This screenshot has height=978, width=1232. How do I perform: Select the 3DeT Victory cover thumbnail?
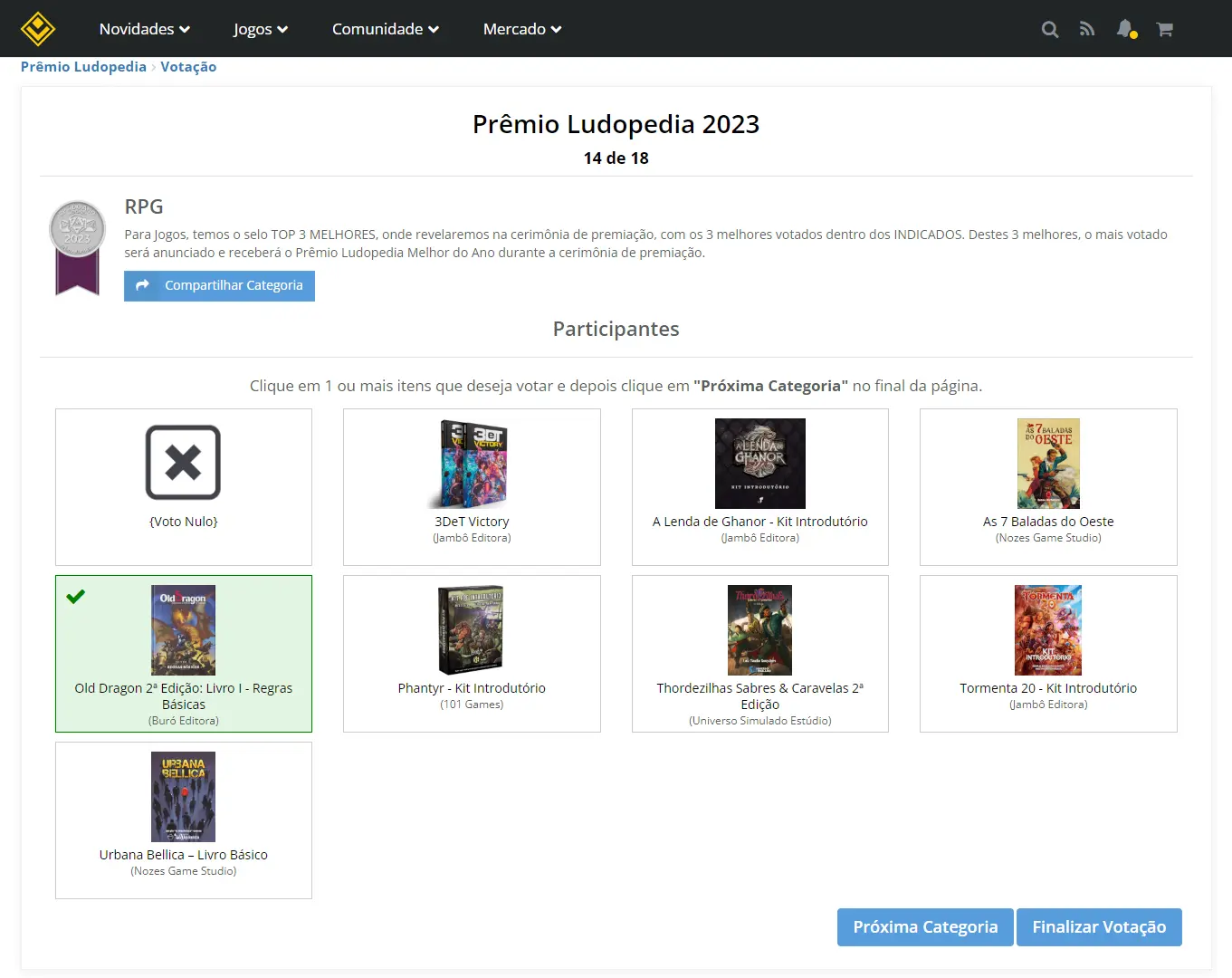click(472, 464)
